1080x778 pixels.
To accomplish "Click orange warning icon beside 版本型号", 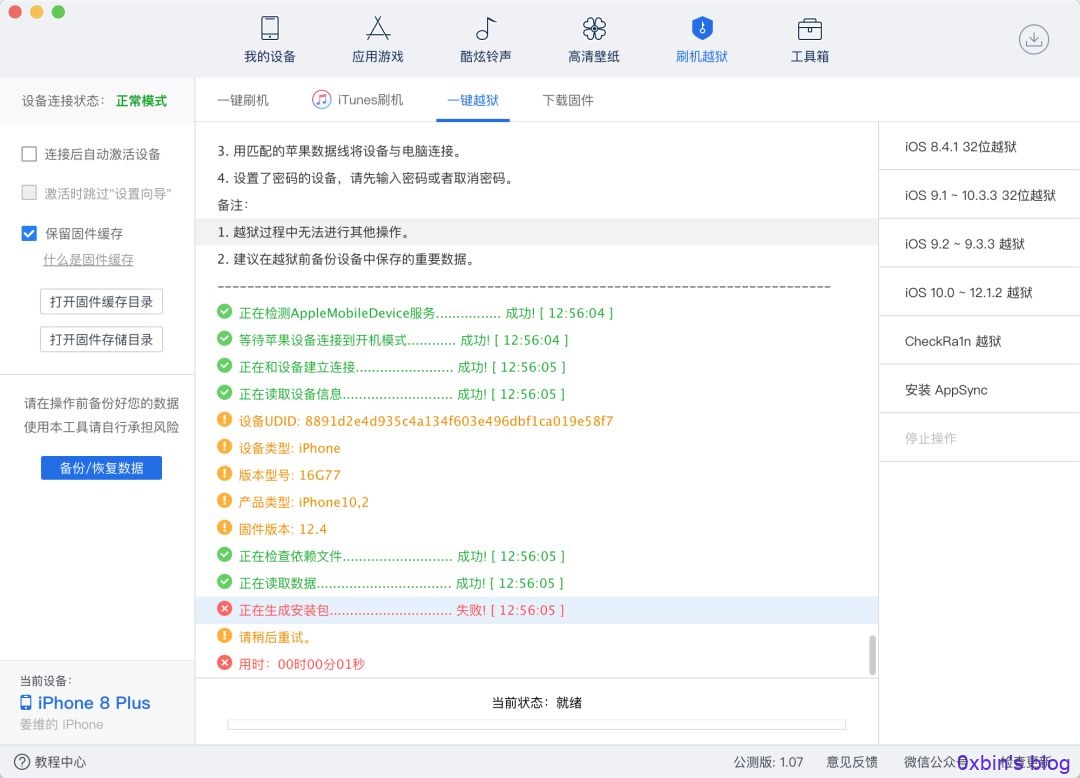I will pos(225,474).
